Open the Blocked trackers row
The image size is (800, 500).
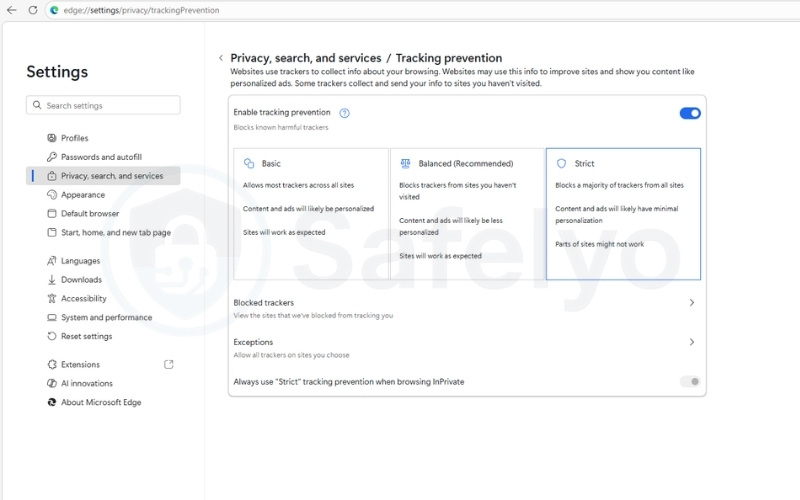(x=467, y=308)
